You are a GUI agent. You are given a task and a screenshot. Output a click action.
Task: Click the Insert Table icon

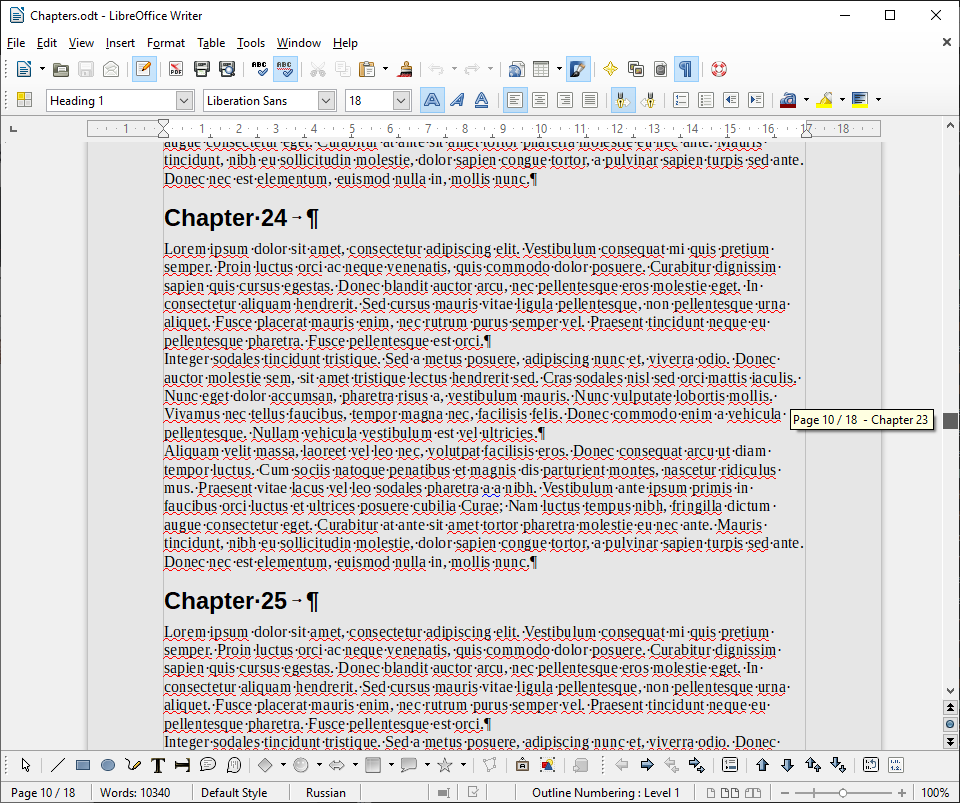click(540, 69)
